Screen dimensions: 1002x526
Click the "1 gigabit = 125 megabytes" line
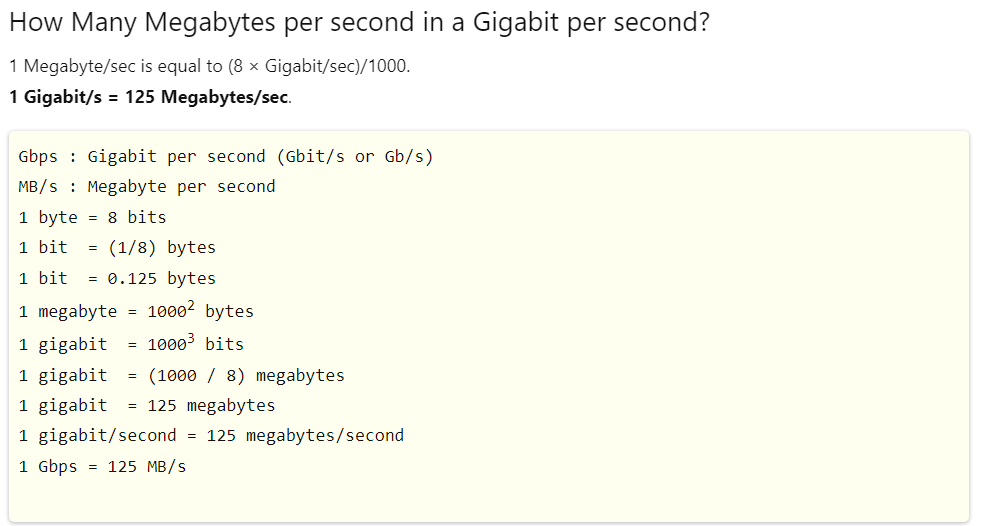pos(146,405)
